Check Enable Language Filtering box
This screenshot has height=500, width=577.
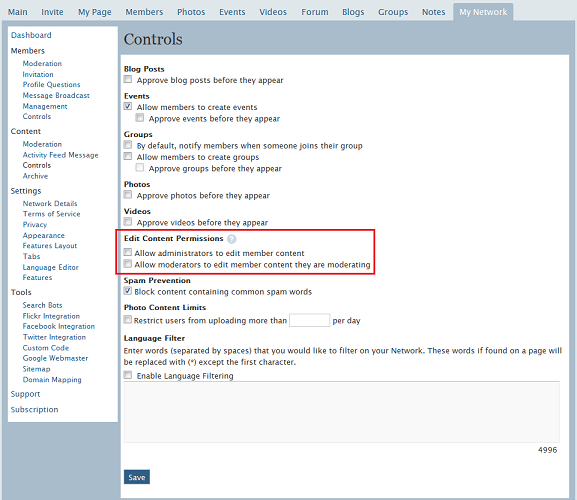click(x=128, y=375)
